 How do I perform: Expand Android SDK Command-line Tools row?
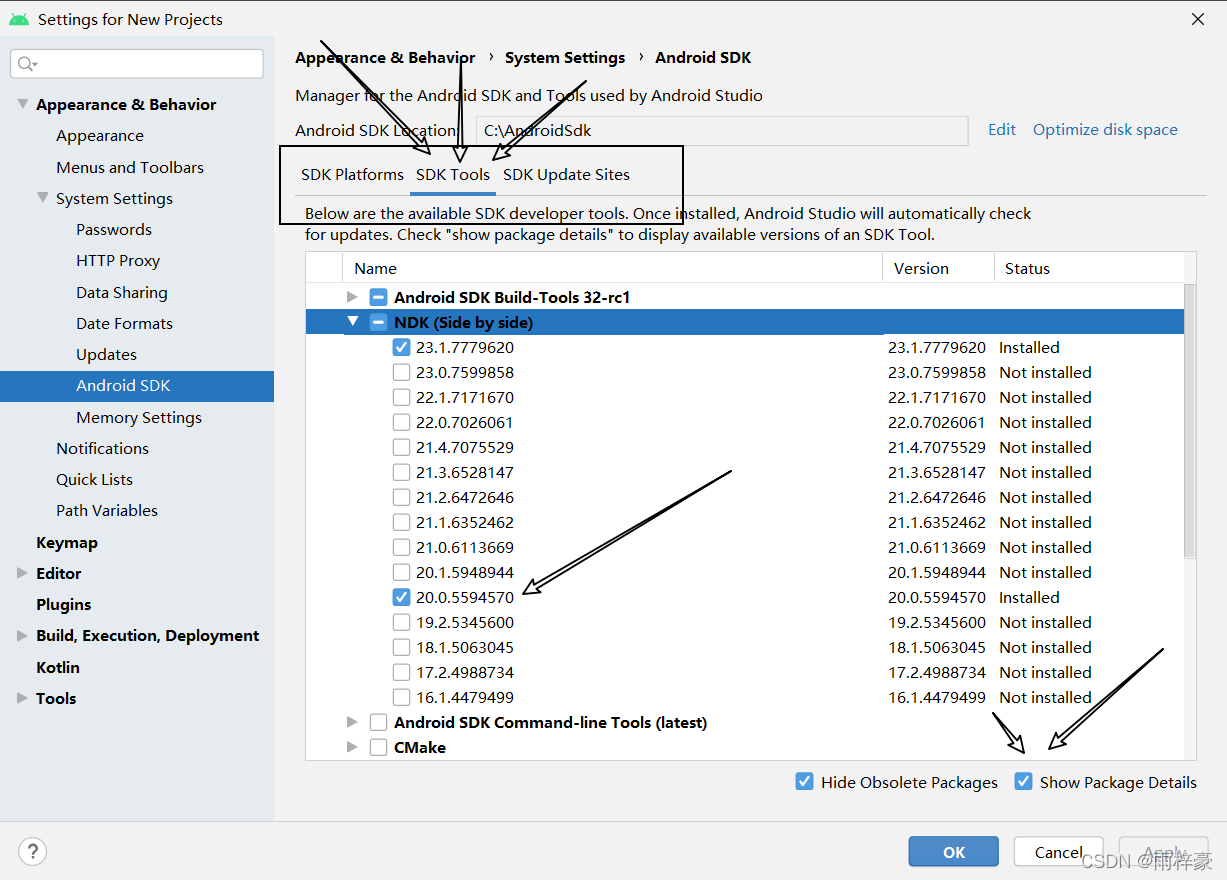(x=352, y=722)
